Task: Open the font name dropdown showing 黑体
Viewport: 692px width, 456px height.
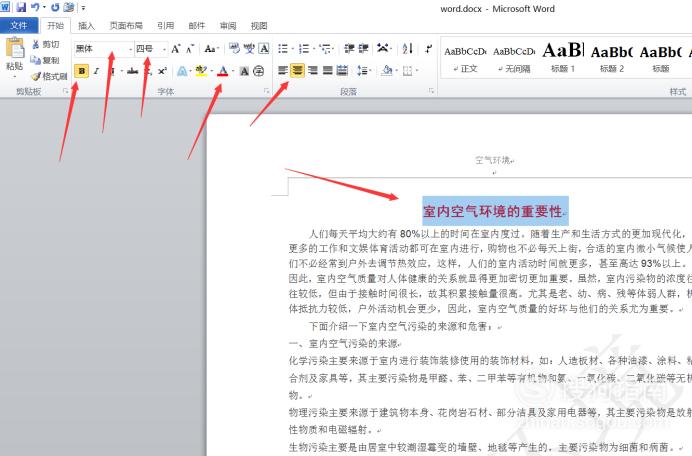Action: (x=131, y=49)
